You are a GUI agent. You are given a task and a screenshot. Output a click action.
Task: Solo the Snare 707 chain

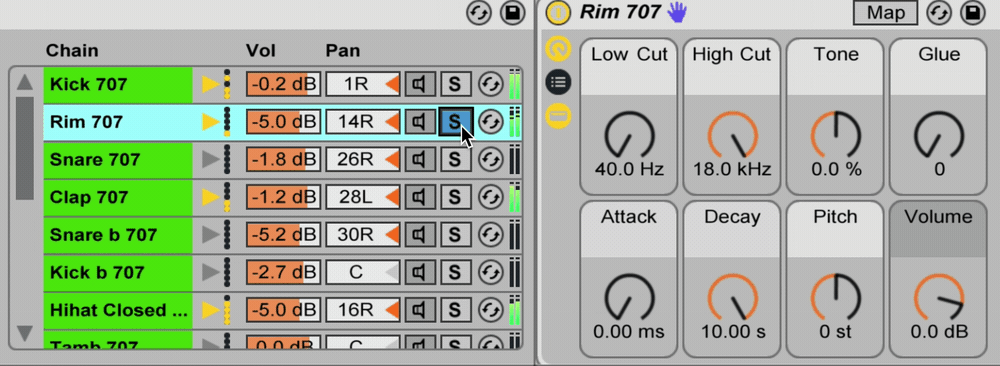pos(455,159)
